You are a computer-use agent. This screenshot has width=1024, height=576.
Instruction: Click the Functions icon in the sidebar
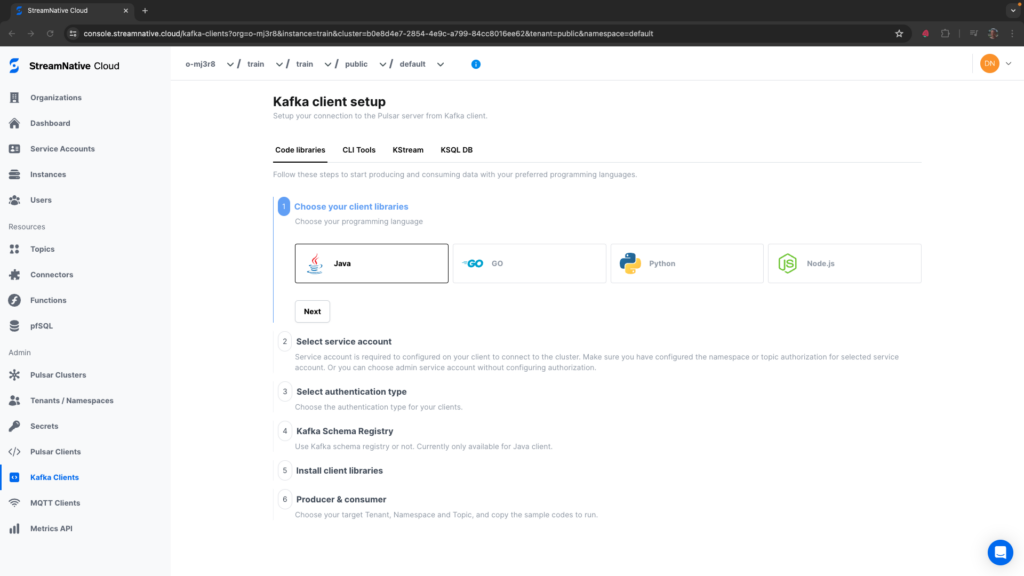[14, 300]
